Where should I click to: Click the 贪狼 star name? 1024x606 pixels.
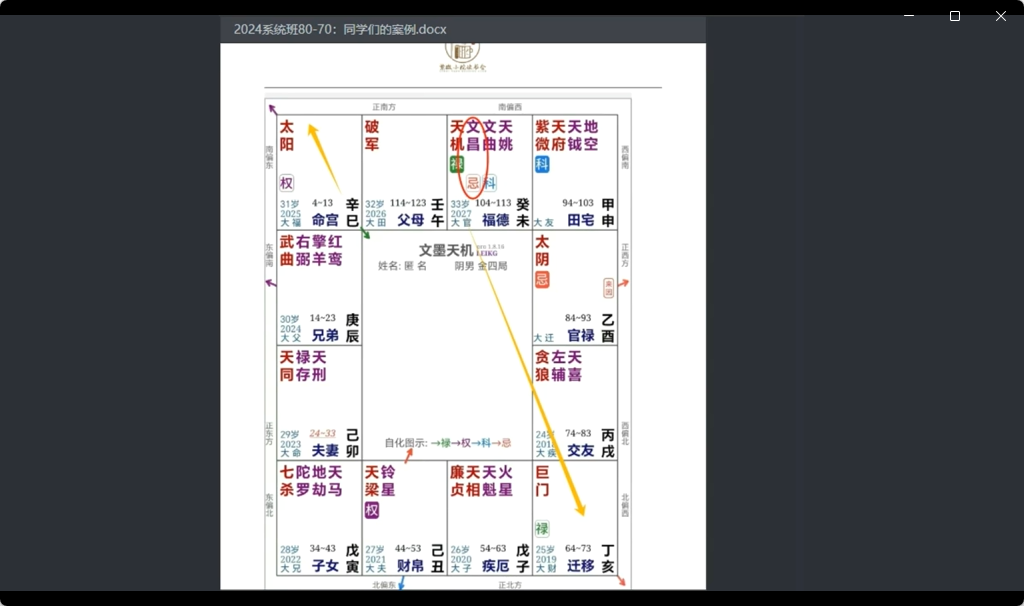click(x=542, y=366)
